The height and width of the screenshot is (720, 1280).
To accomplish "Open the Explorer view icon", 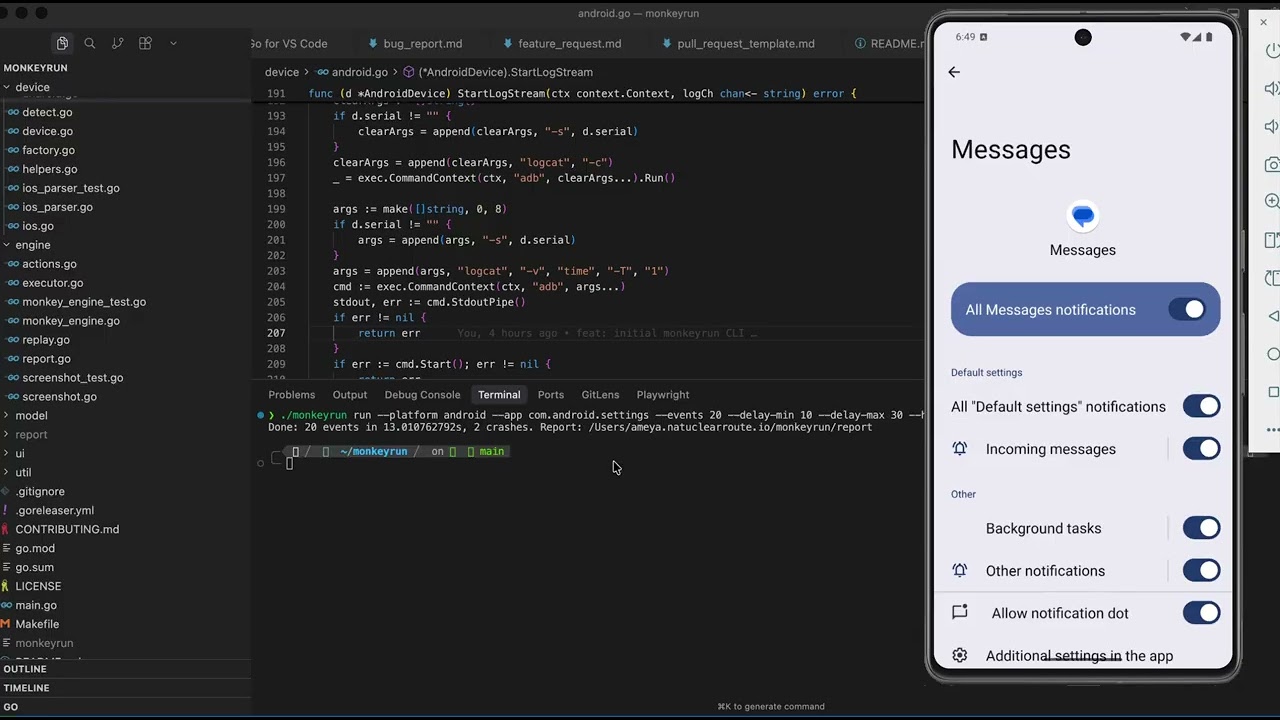I will (62, 43).
